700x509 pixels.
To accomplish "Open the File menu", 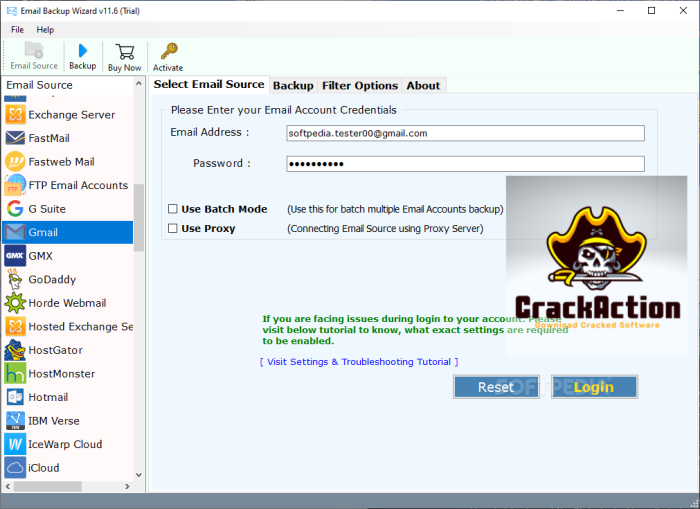I will click(17, 29).
